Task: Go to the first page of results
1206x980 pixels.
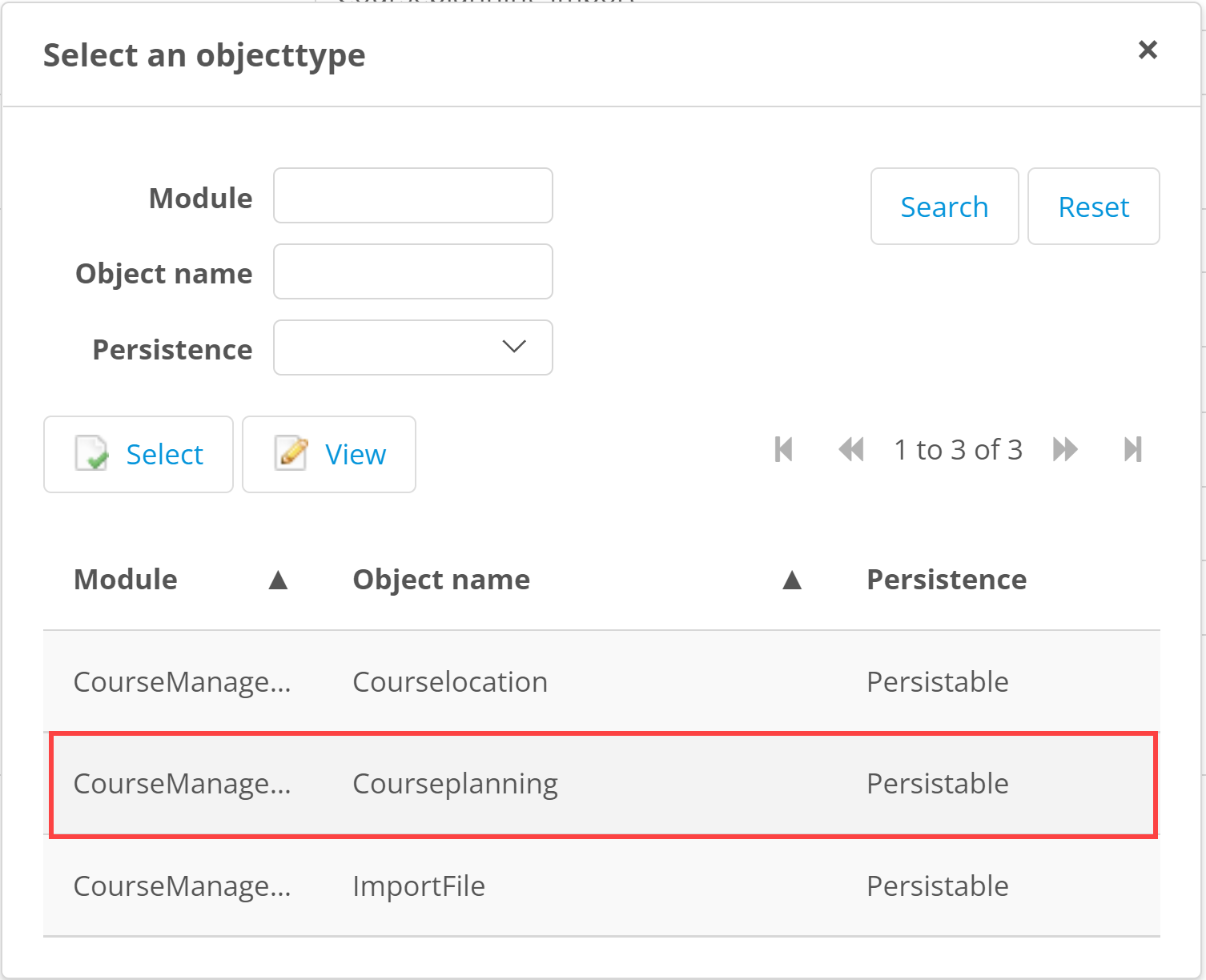Action: [783, 450]
